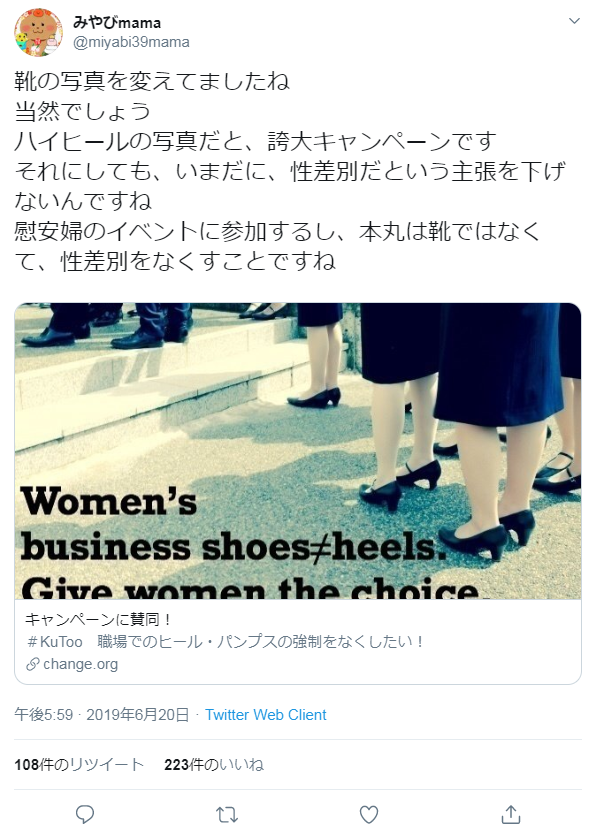Expand the tweet options chevron
595x838 pixels.
pyautogui.click(x=574, y=21)
